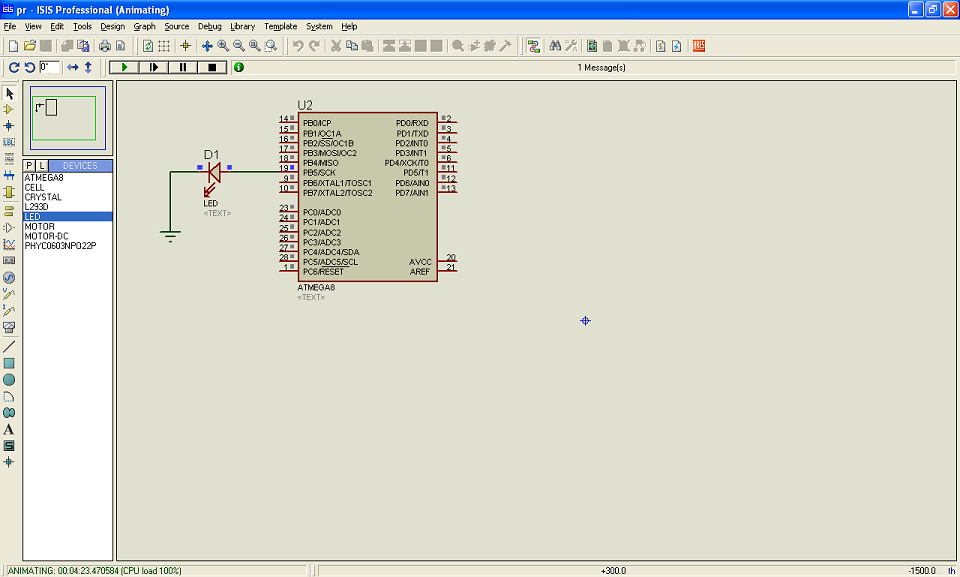Select the Terminals mode tool
Viewport: 960px width, 577px height.
coord(9,211)
